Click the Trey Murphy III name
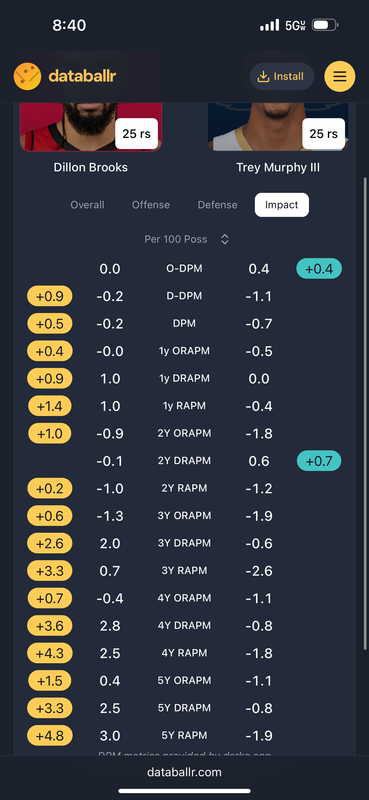Screen dimensions: 369x800 point(278,167)
